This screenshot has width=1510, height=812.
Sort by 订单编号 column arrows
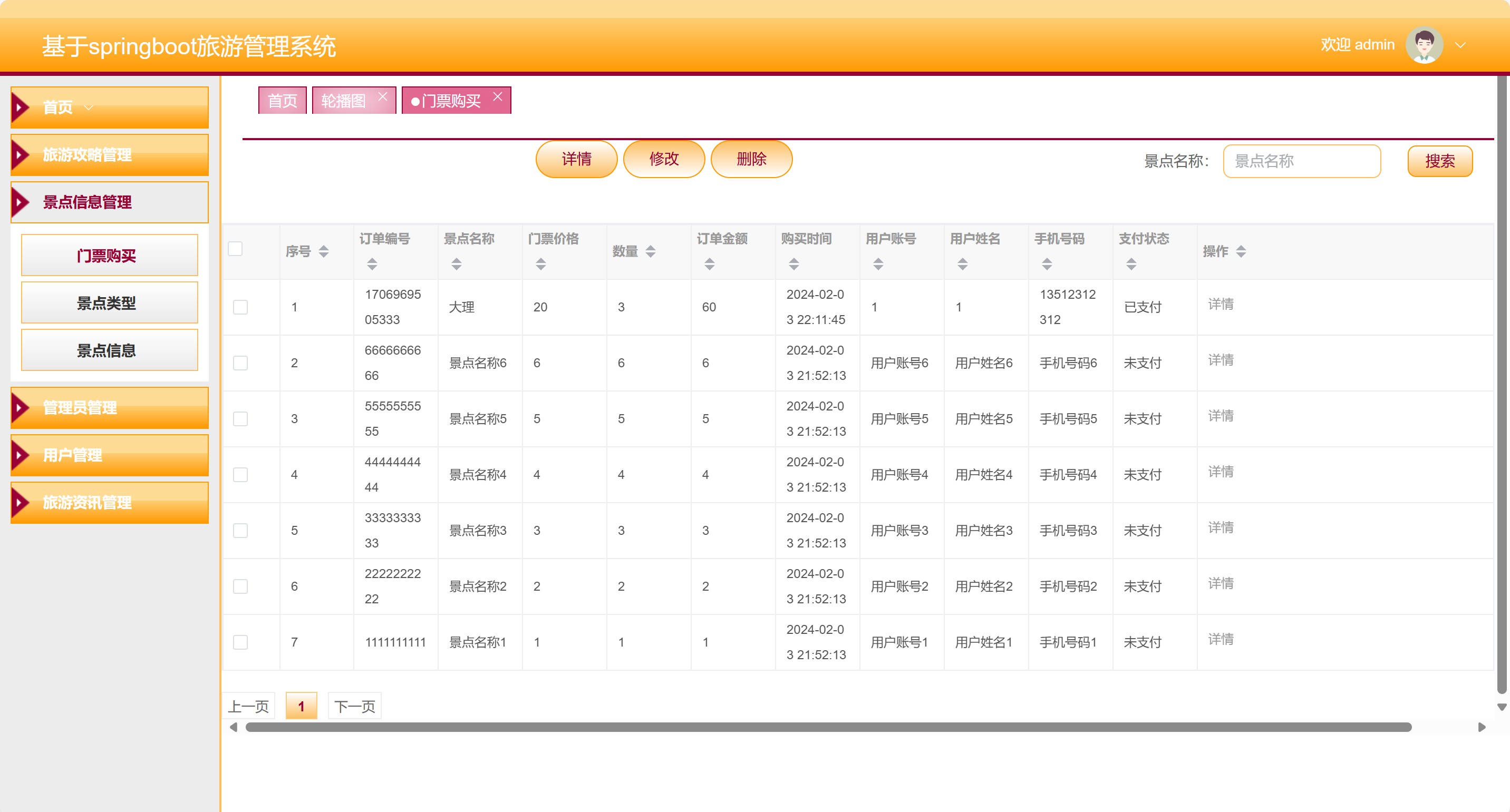click(x=372, y=263)
